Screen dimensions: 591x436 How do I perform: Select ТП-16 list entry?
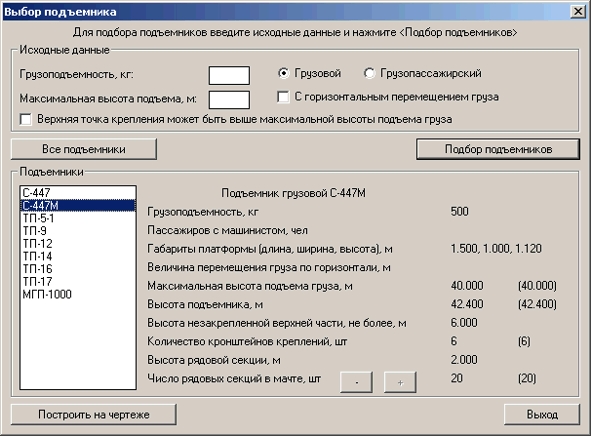click(x=78, y=269)
